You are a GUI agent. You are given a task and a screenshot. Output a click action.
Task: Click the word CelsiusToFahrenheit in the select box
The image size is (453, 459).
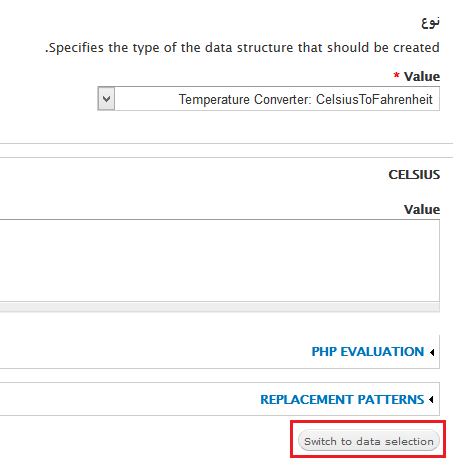[374, 99]
